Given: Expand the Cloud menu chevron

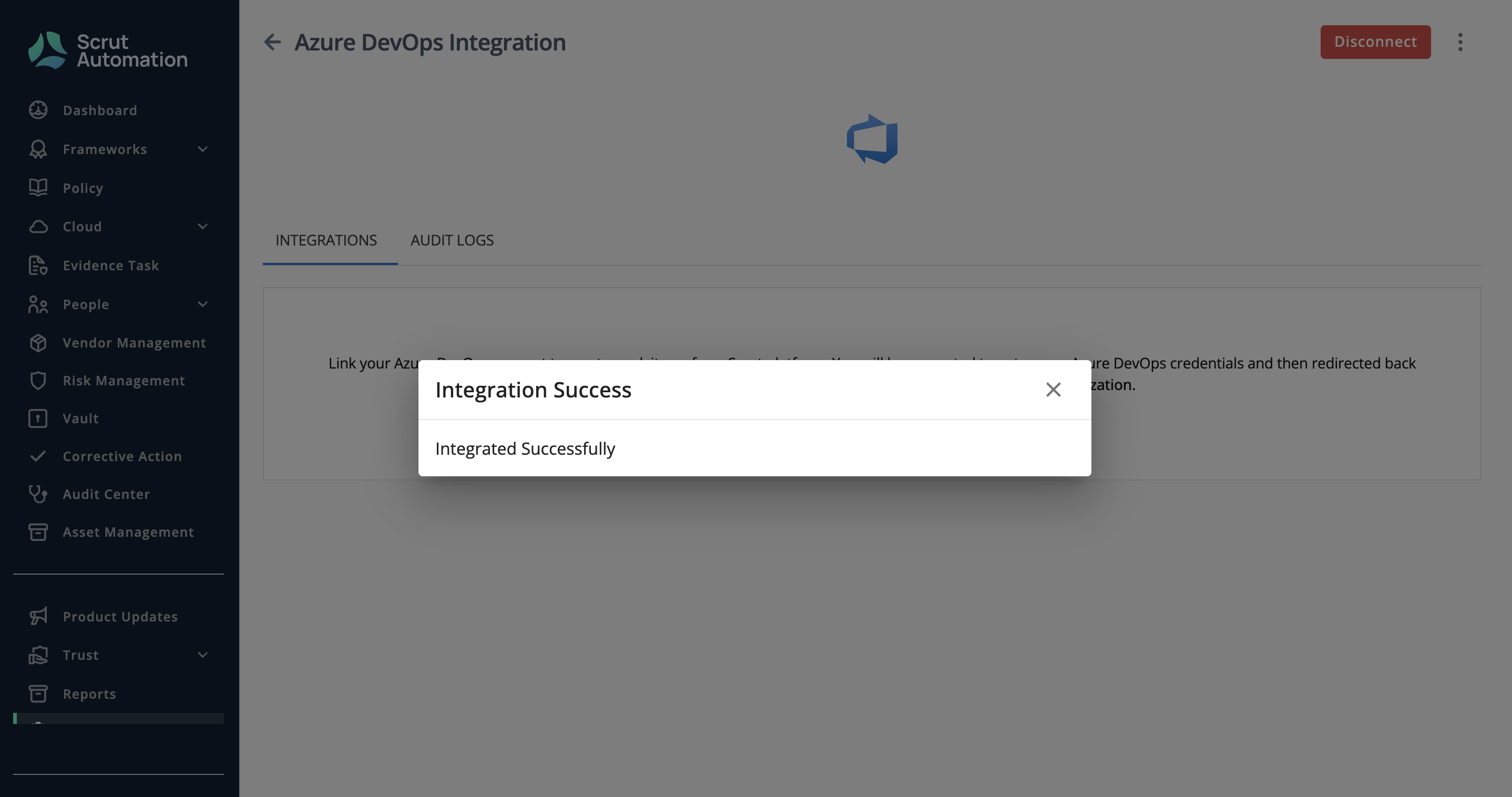Looking at the screenshot, I should coord(203,227).
